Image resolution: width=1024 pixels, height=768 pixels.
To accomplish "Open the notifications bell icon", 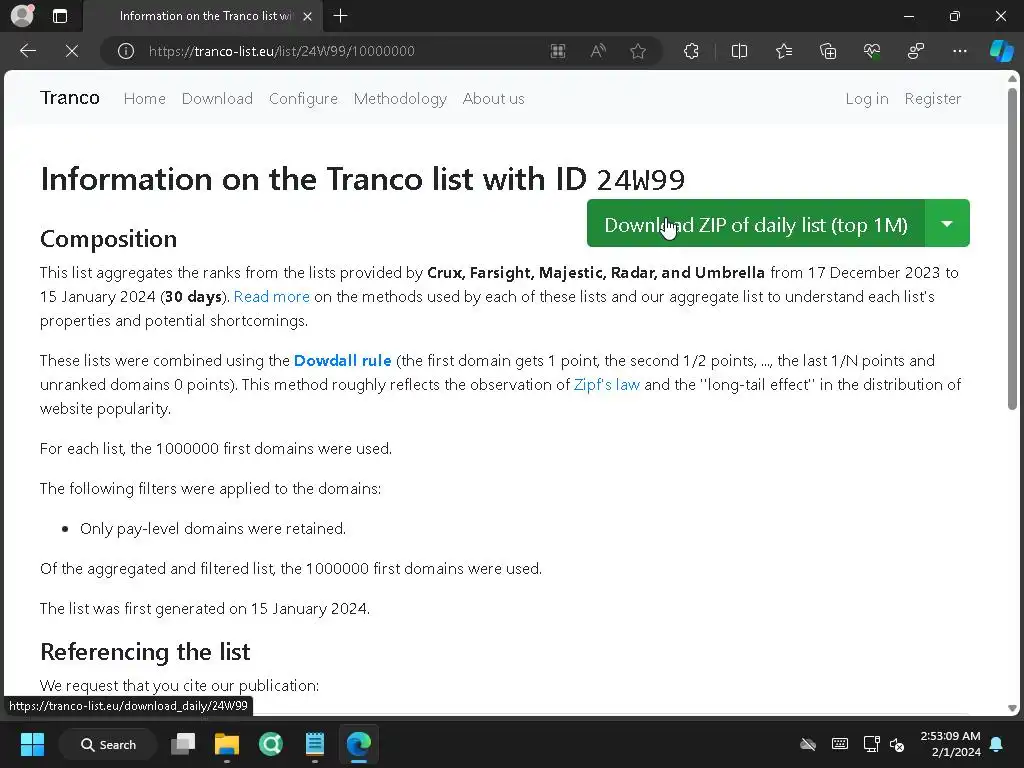I will click(x=997, y=744).
